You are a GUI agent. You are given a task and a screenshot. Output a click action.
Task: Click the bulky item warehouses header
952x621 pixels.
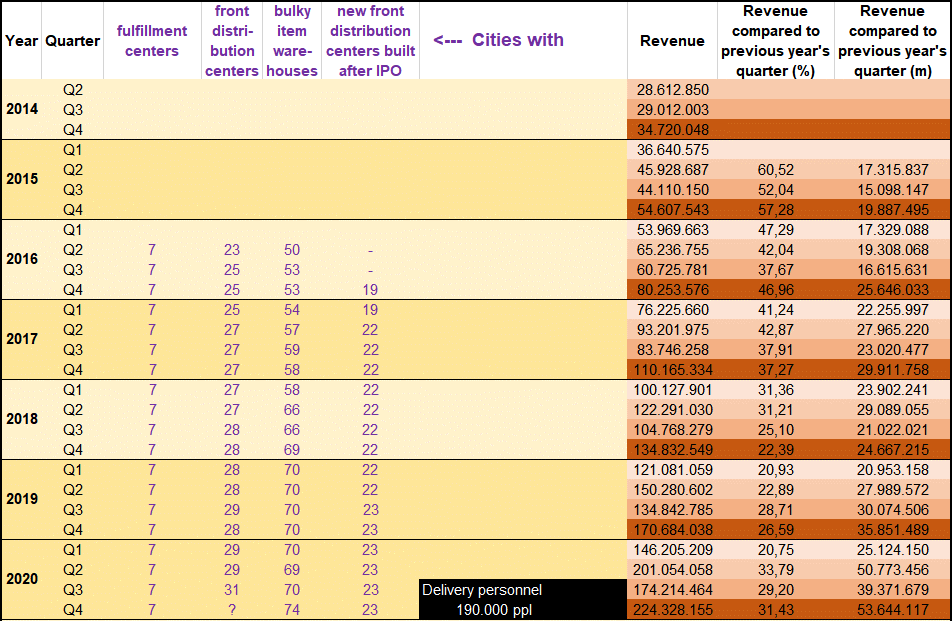pos(292,41)
